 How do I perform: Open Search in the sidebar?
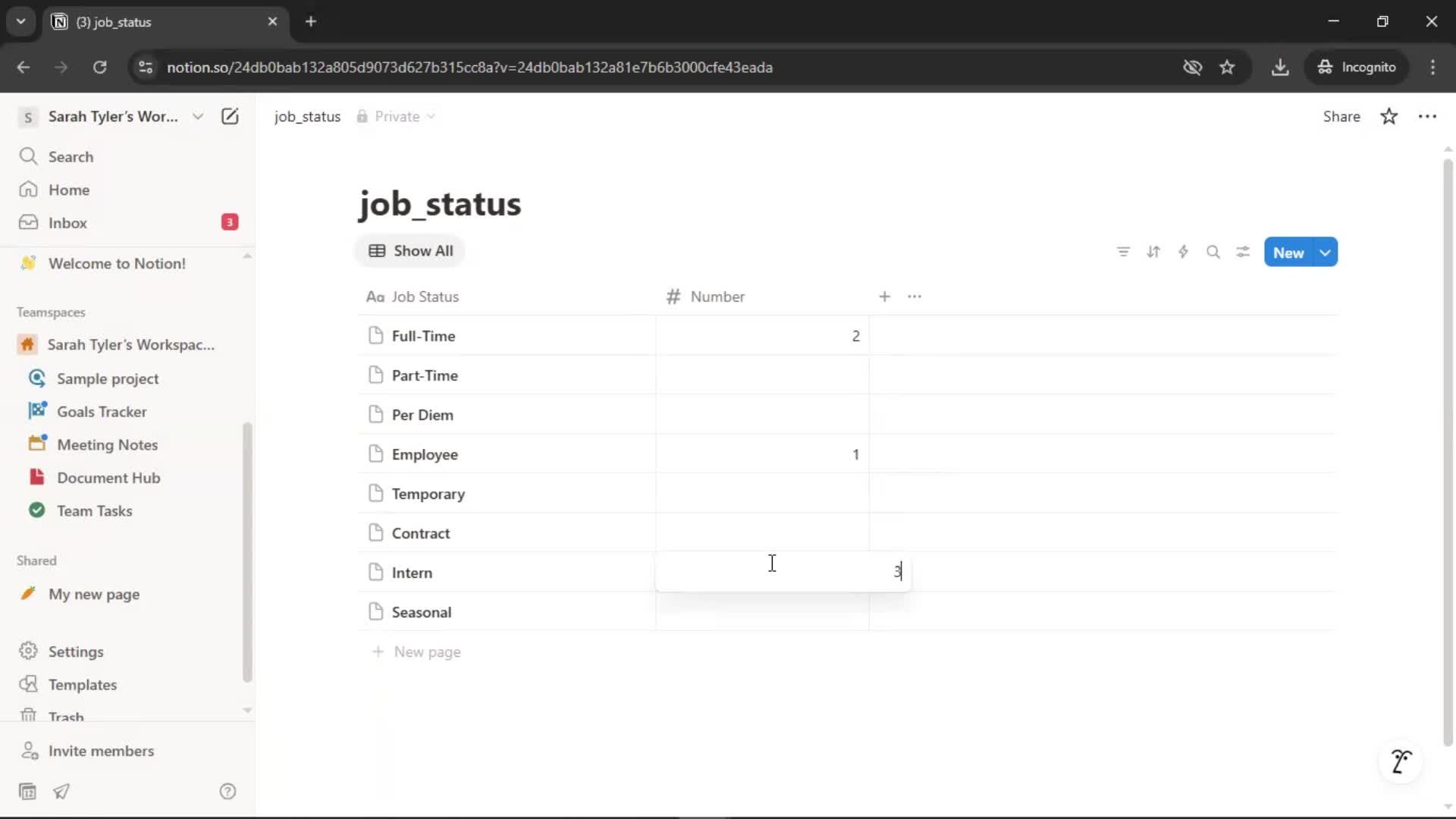click(71, 156)
